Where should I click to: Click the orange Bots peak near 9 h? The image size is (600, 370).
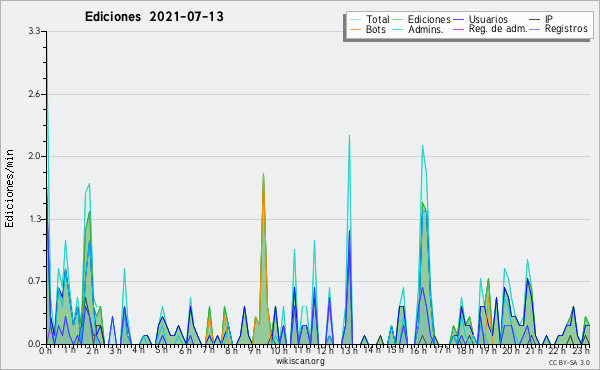263,174
